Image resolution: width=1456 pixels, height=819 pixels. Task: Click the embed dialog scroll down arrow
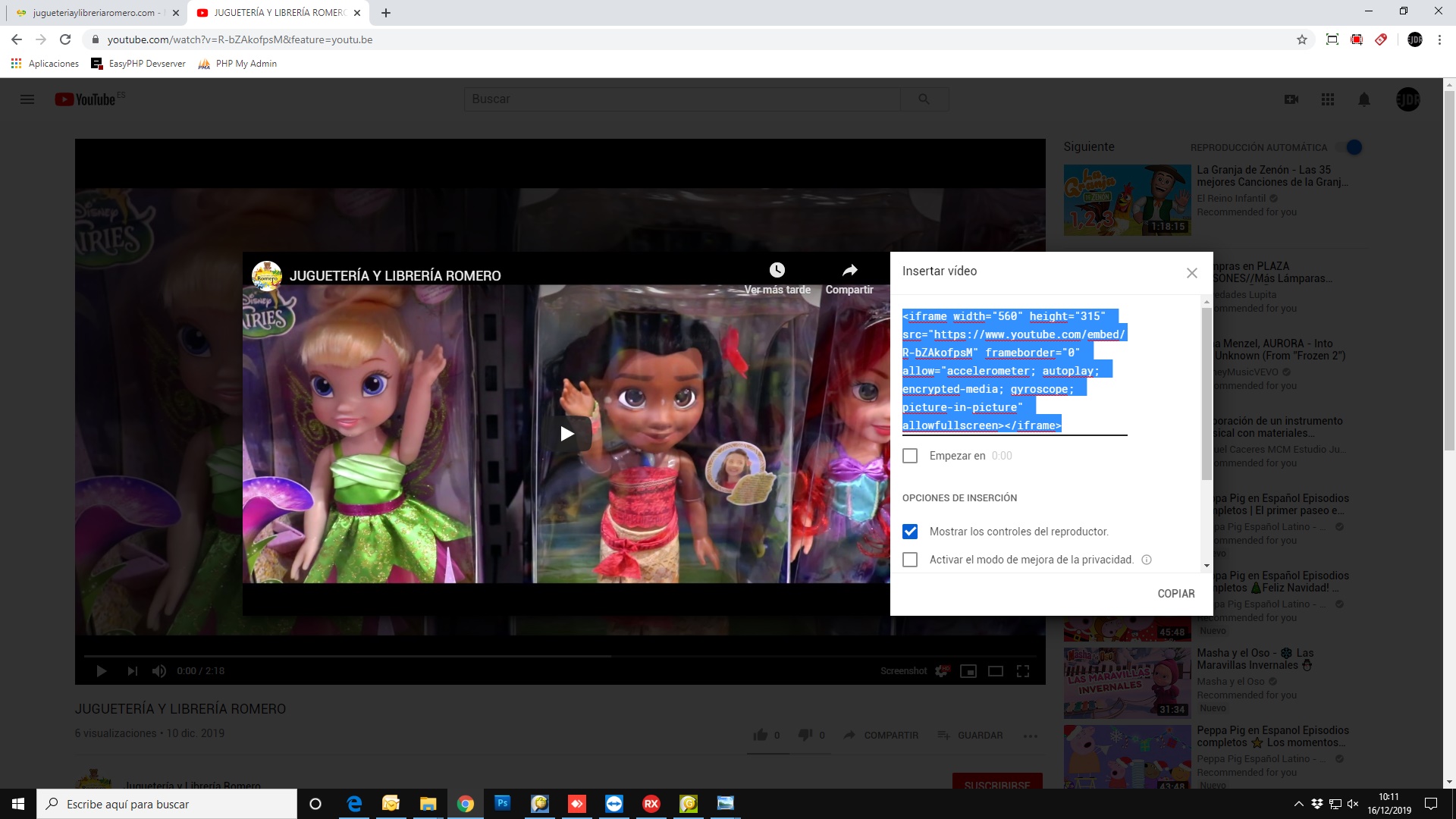point(1207,566)
